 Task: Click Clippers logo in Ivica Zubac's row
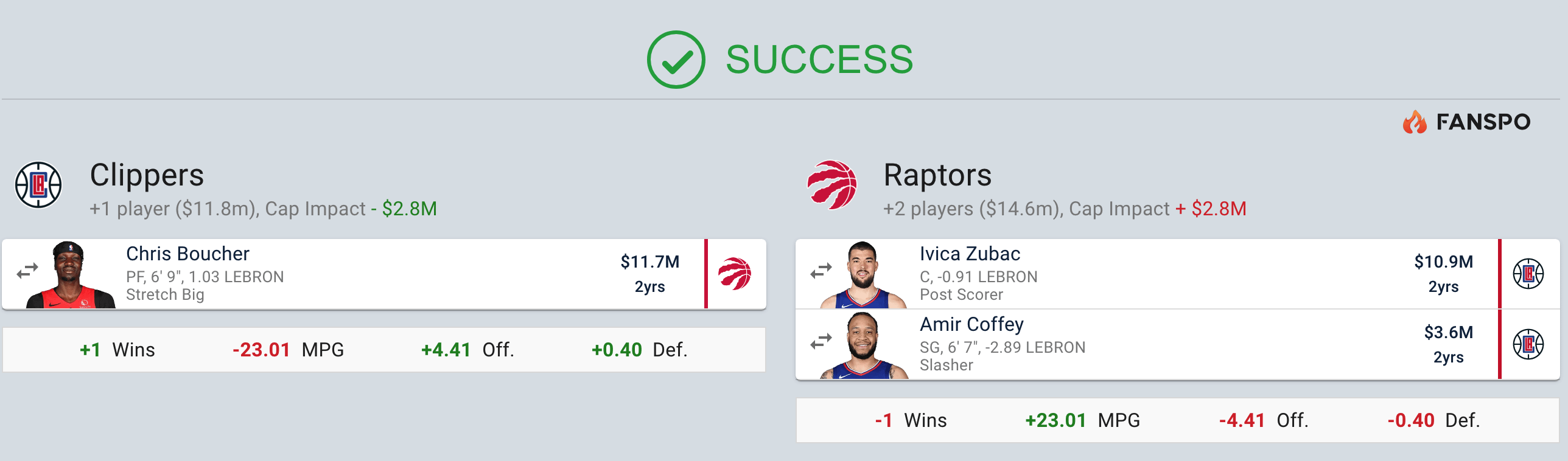tap(1528, 274)
